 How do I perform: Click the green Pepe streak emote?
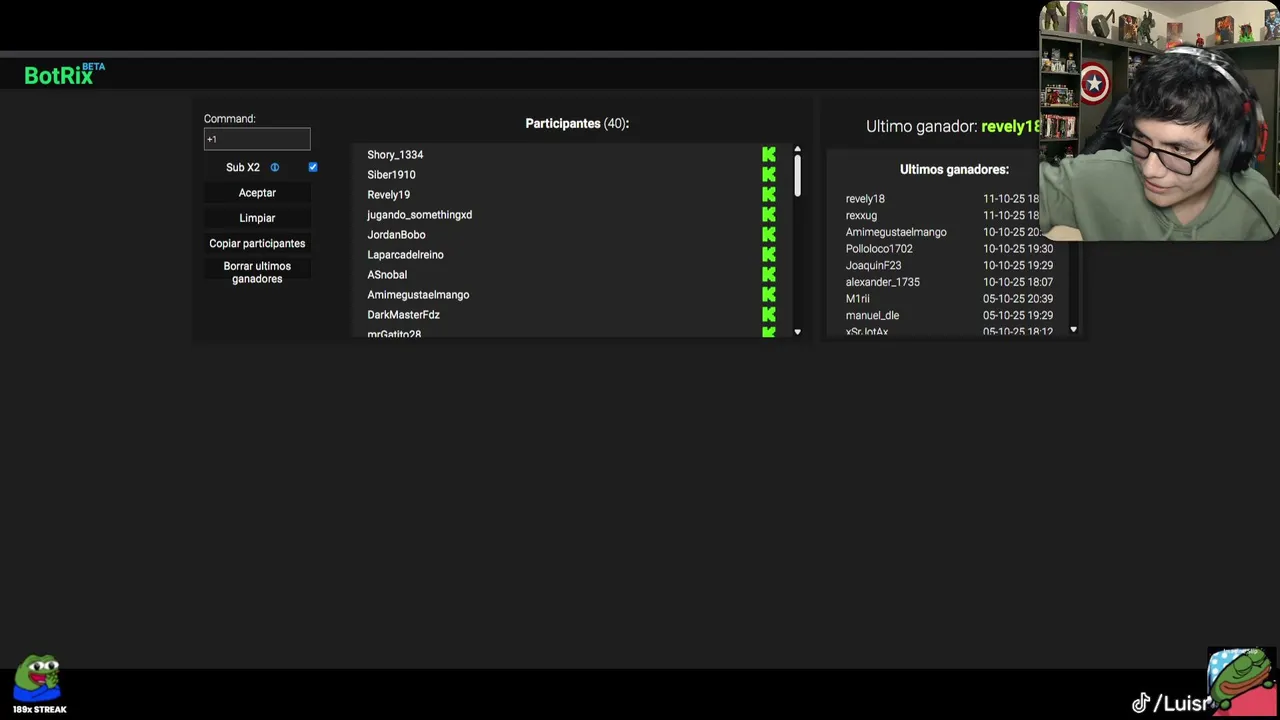[x=38, y=680]
